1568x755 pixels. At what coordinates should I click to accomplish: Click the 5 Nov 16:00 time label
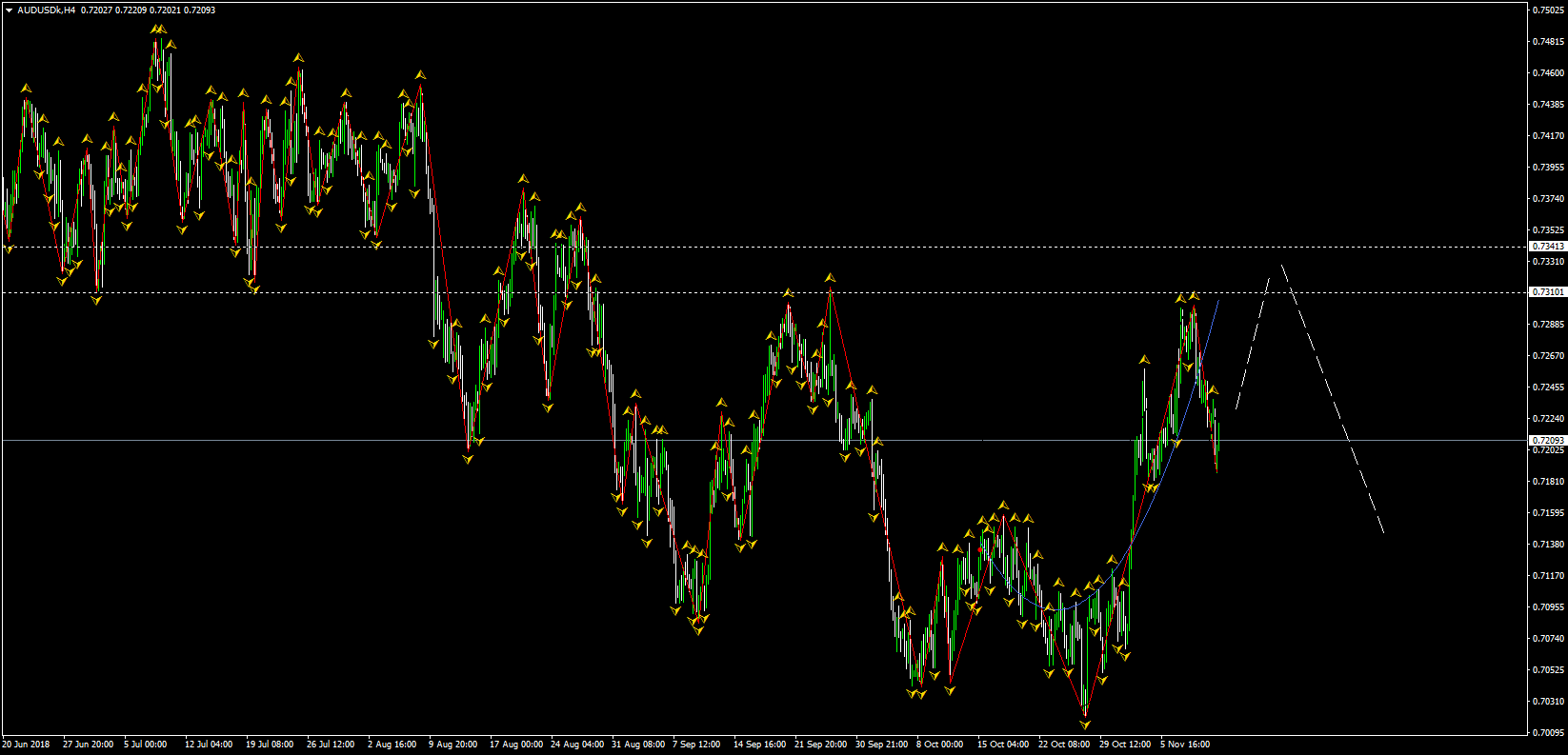tap(1185, 745)
